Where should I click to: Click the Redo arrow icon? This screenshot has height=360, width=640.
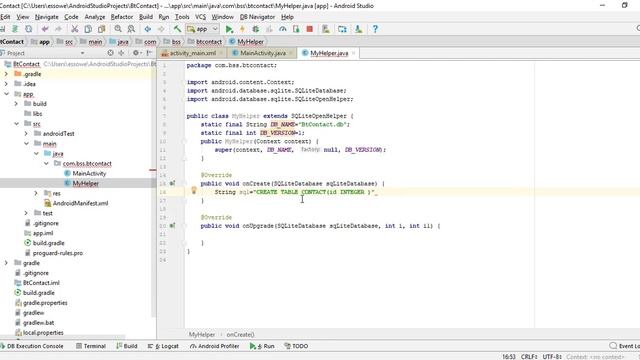[x=58, y=29]
